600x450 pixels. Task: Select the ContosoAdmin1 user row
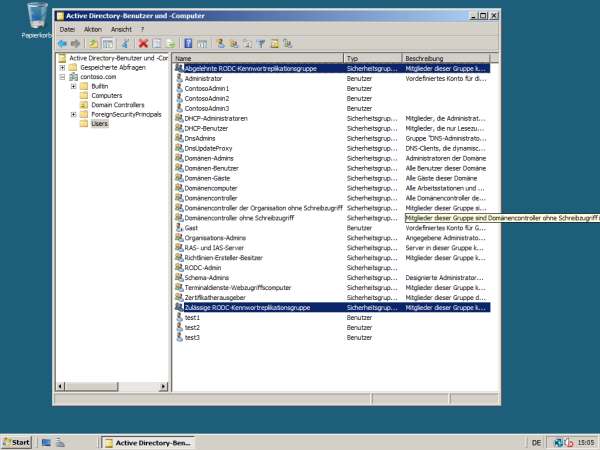click(x=332, y=88)
